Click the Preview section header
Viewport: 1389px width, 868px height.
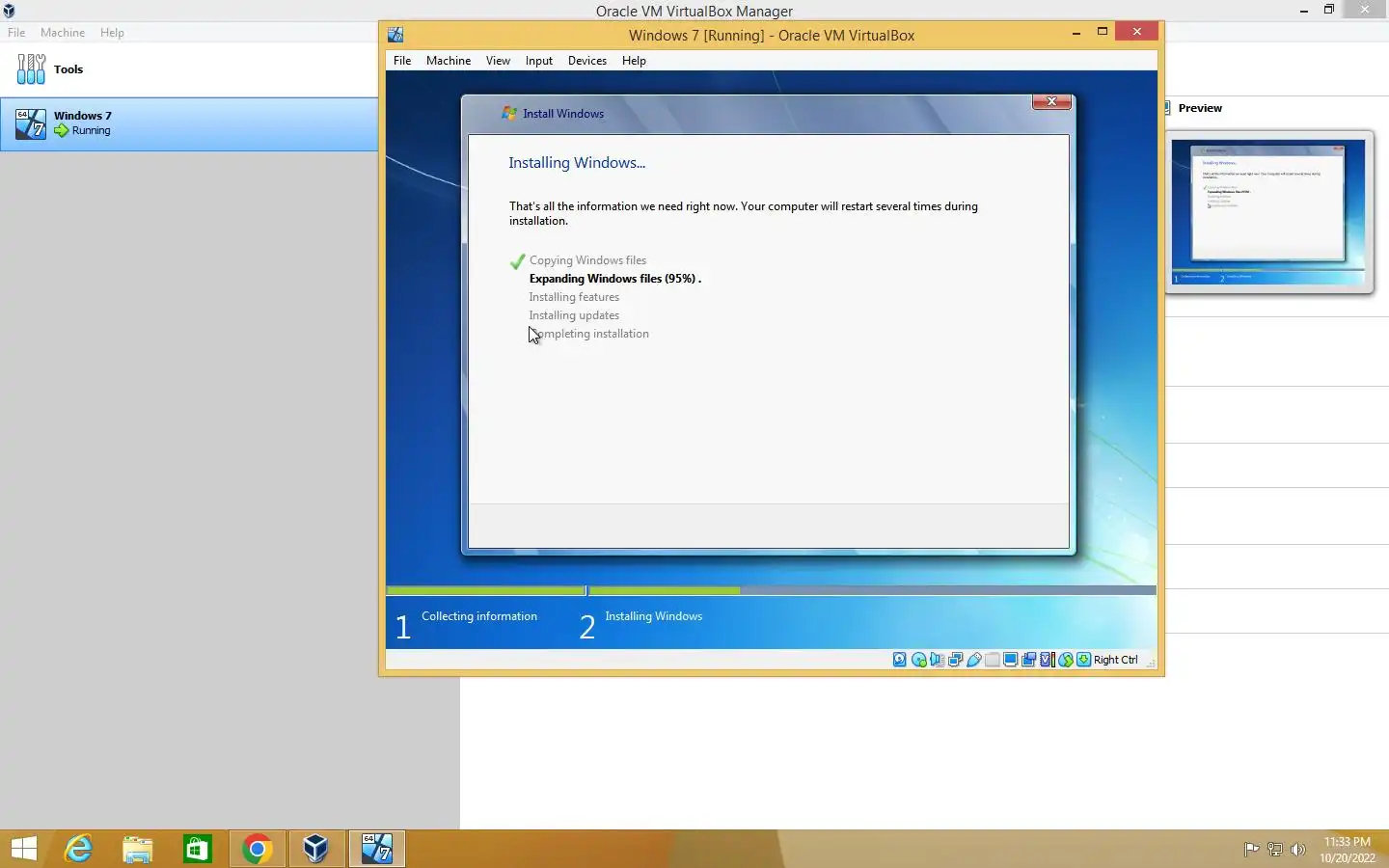coord(1200,108)
